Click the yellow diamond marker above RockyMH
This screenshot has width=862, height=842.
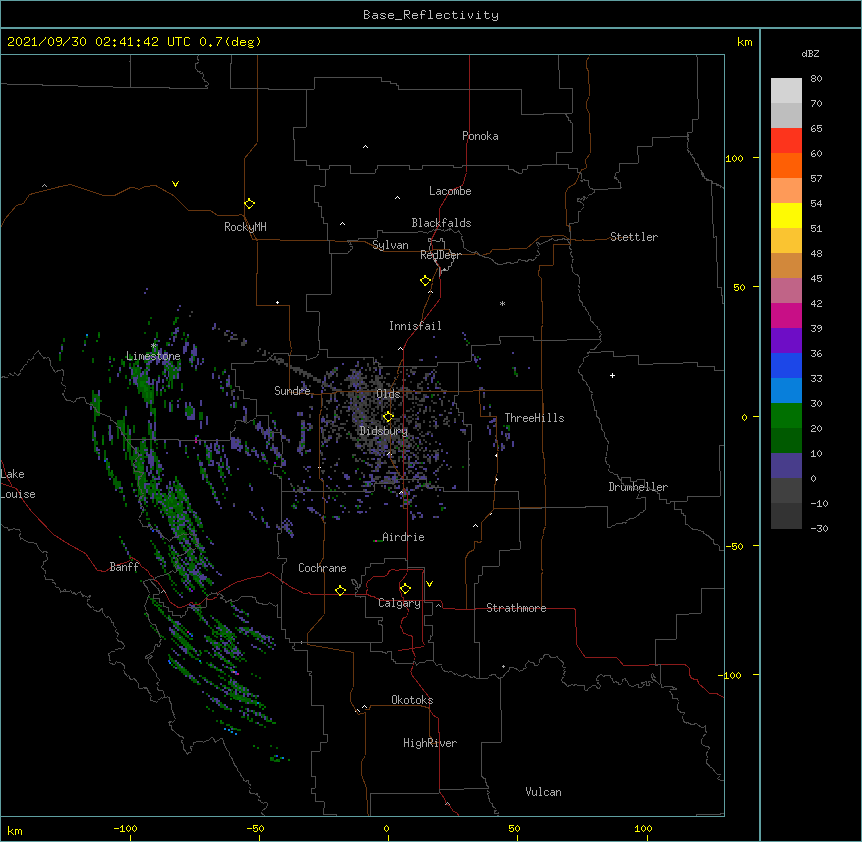pos(249,204)
